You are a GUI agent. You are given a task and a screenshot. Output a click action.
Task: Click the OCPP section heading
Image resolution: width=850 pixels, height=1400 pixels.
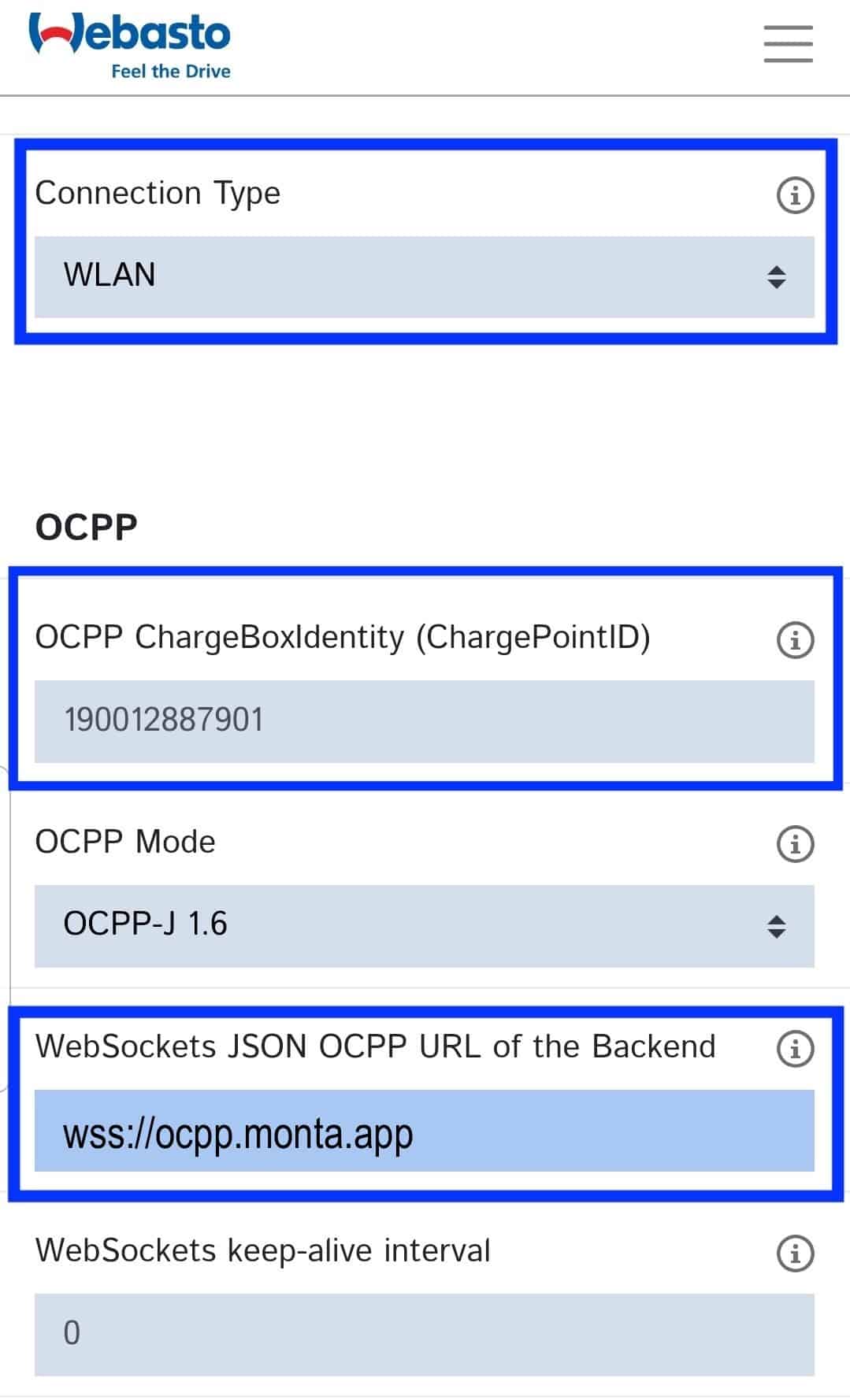[x=87, y=527]
